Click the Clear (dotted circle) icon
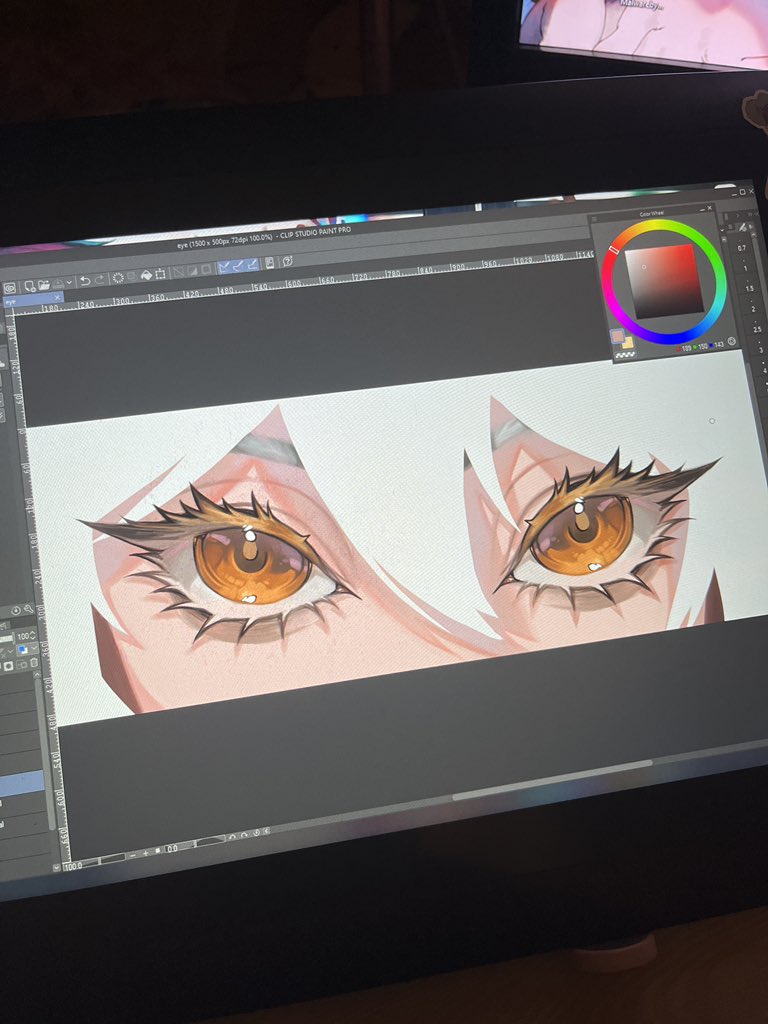This screenshot has height=1024, width=768. click(x=118, y=278)
